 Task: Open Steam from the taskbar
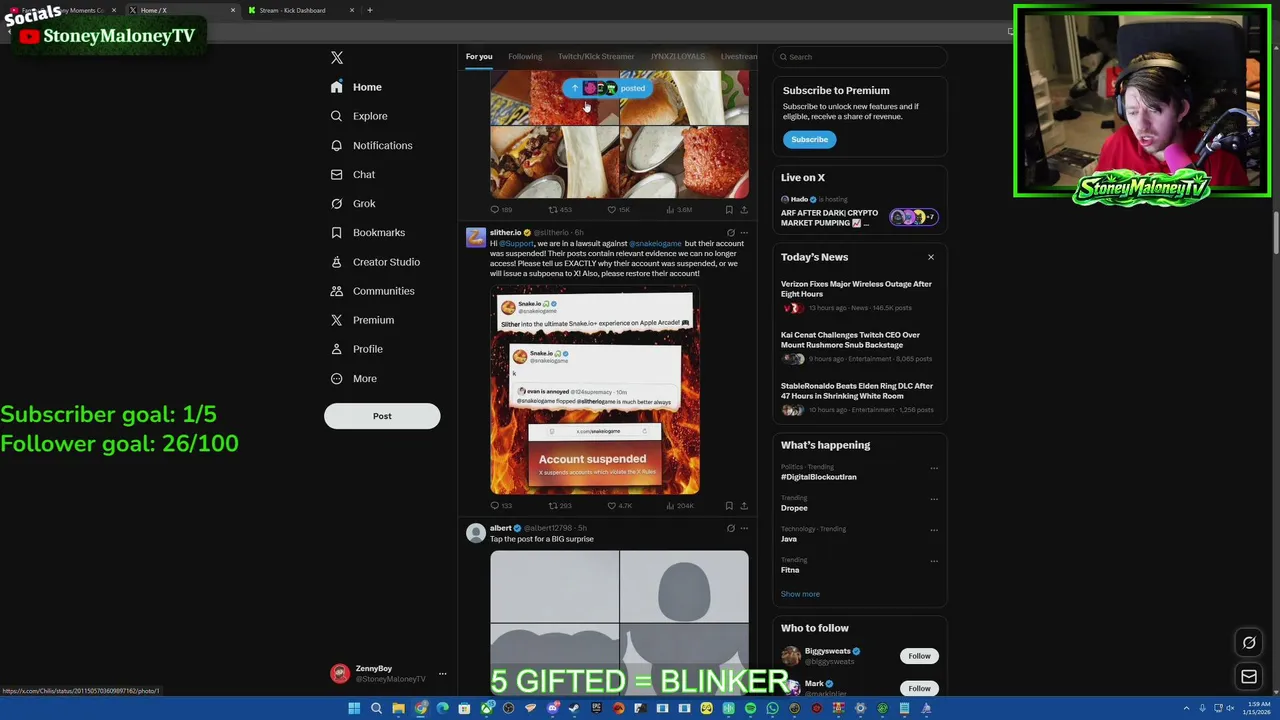pos(574,708)
